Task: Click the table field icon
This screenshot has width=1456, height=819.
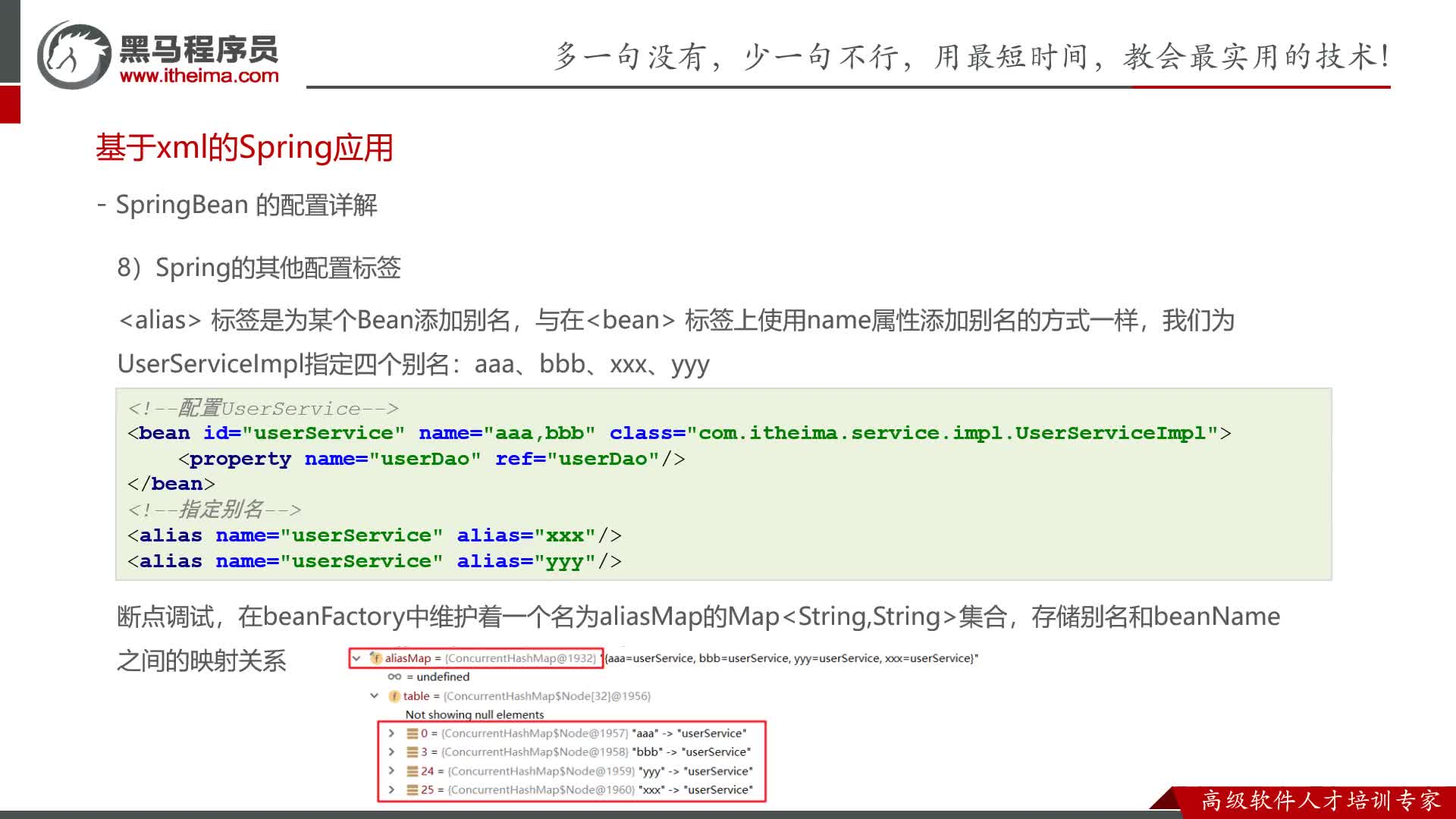Action: coord(394,696)
